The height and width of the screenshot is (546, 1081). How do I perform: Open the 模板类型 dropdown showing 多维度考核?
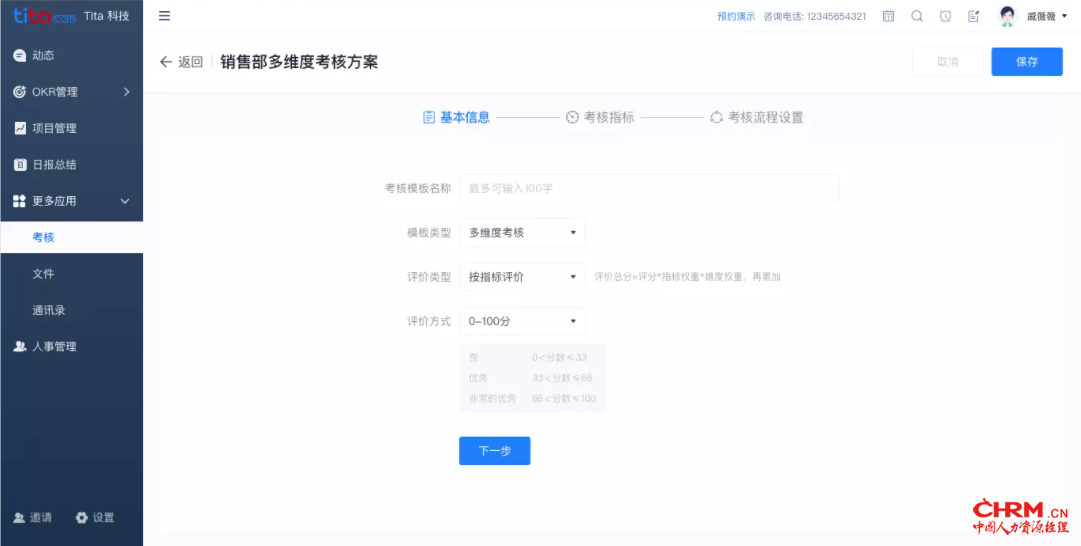tap(522, 233)
